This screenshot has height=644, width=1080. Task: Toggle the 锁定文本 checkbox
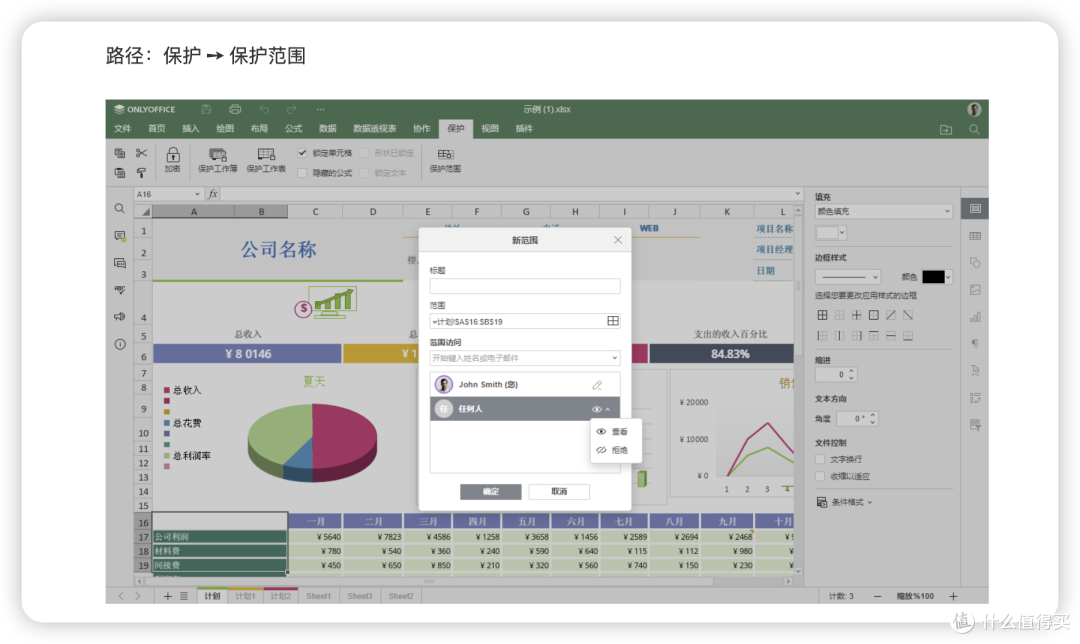point(364,173)
